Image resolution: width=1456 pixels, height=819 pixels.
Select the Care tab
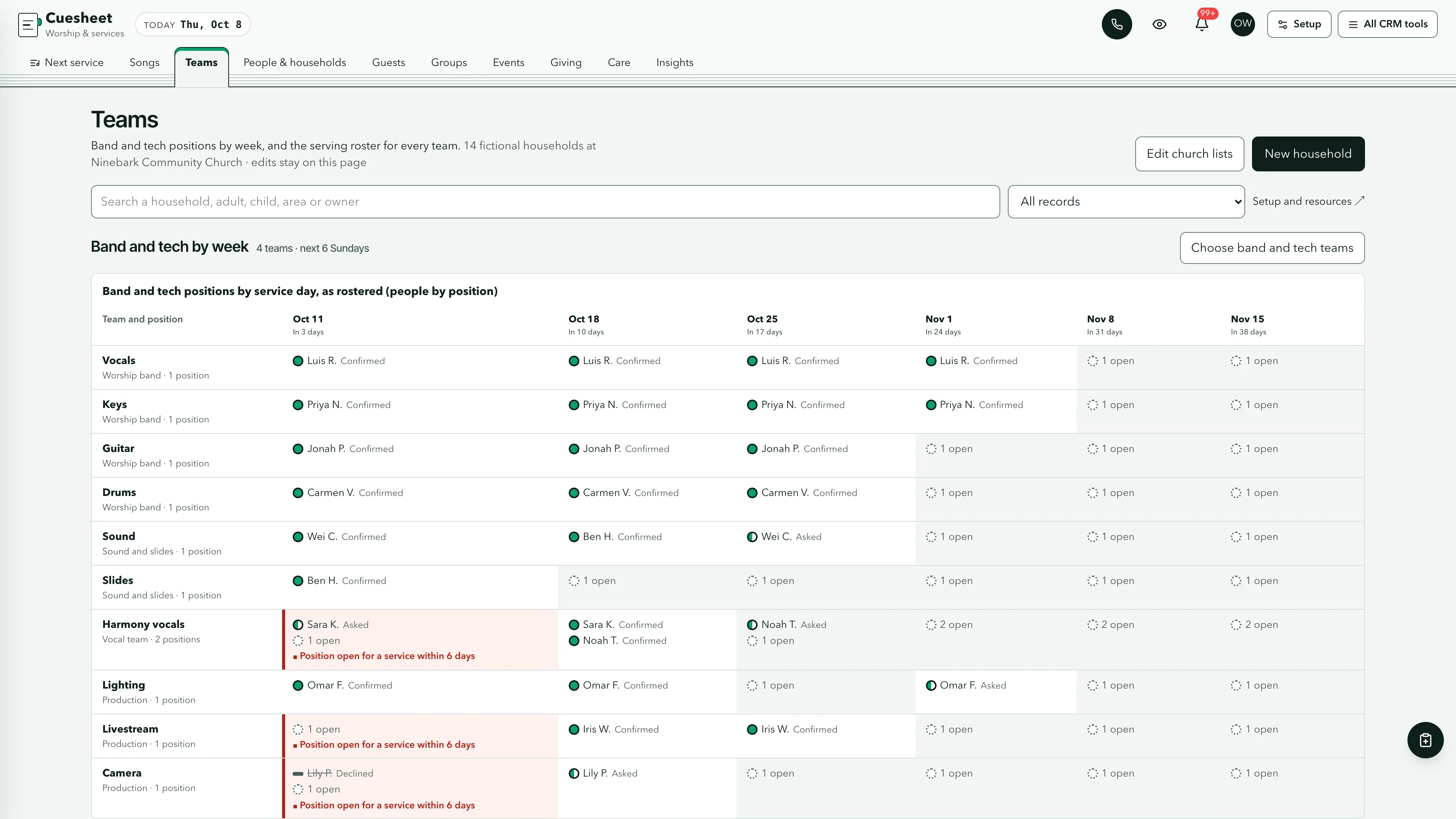click(619, 63)
